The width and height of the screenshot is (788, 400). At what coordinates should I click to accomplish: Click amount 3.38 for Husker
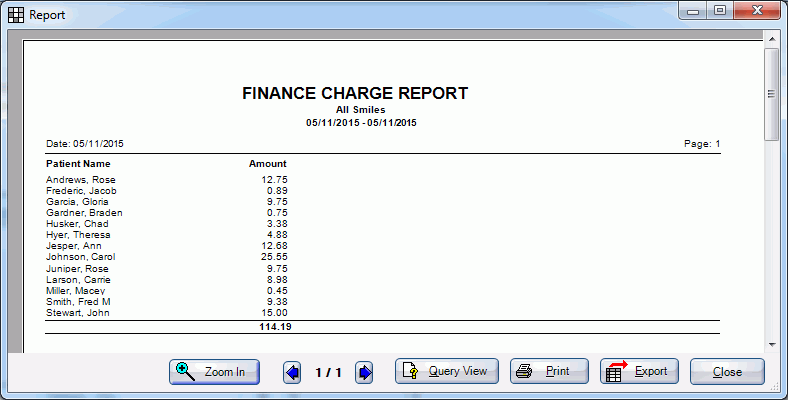pyautogui.click(x=277, y=224)
